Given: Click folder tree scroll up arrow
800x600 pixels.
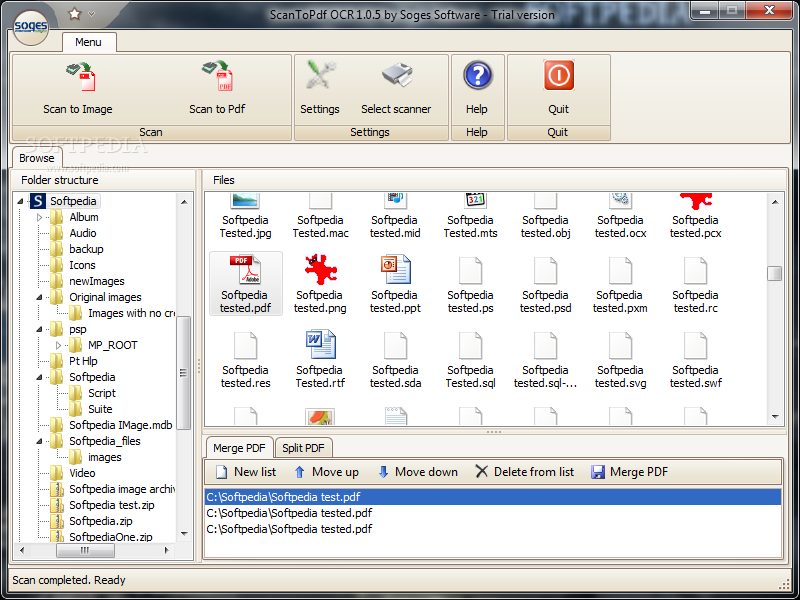Looking at the screenshot, I should [184, 202].
